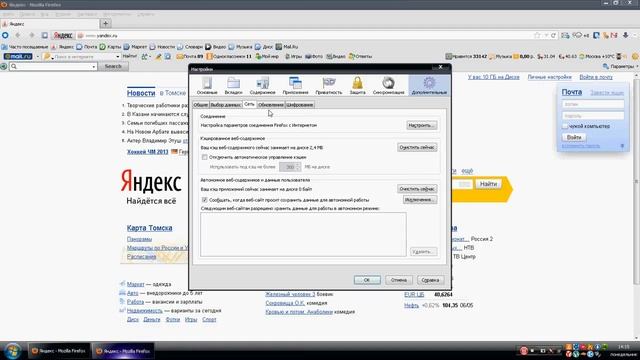Open the Карты bookmark
This screenshot has height=360, width=640.
(110, 47)
